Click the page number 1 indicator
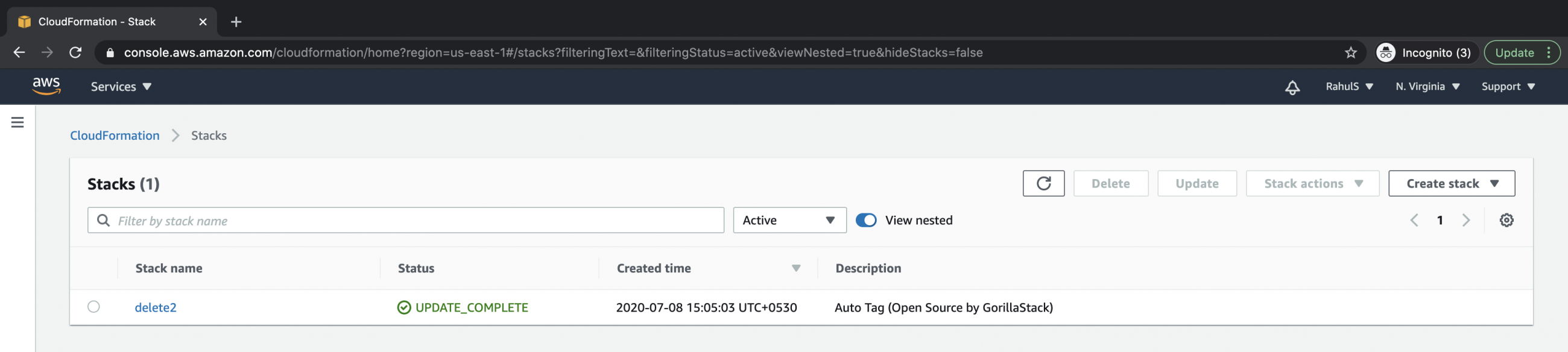Screen dimensions: 1568x352 [1440, 220]
